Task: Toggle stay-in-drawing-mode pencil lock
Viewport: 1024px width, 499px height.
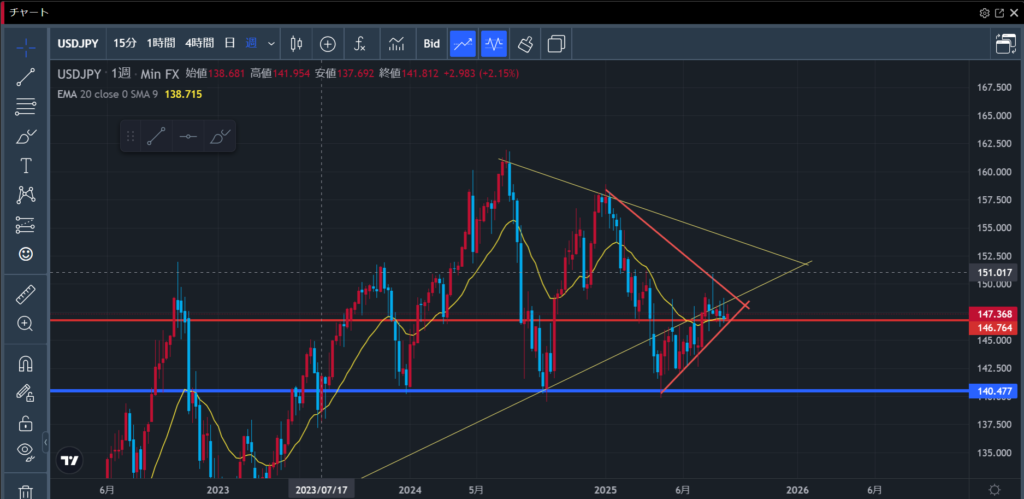Action: coord(25,393)
